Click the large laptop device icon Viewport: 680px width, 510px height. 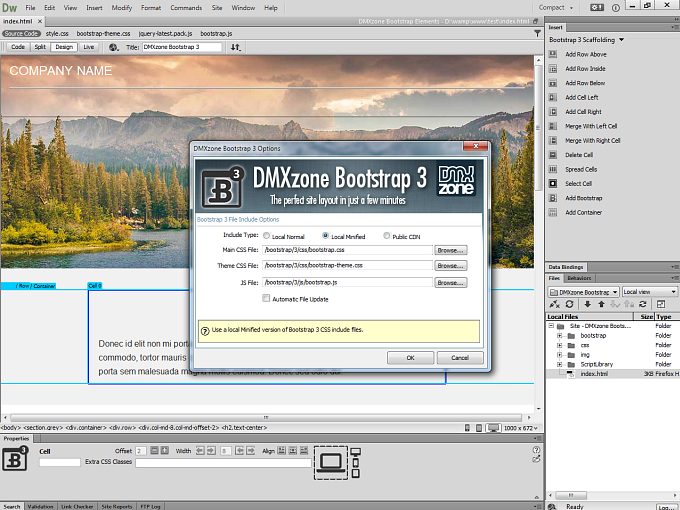tap(331, 463)
